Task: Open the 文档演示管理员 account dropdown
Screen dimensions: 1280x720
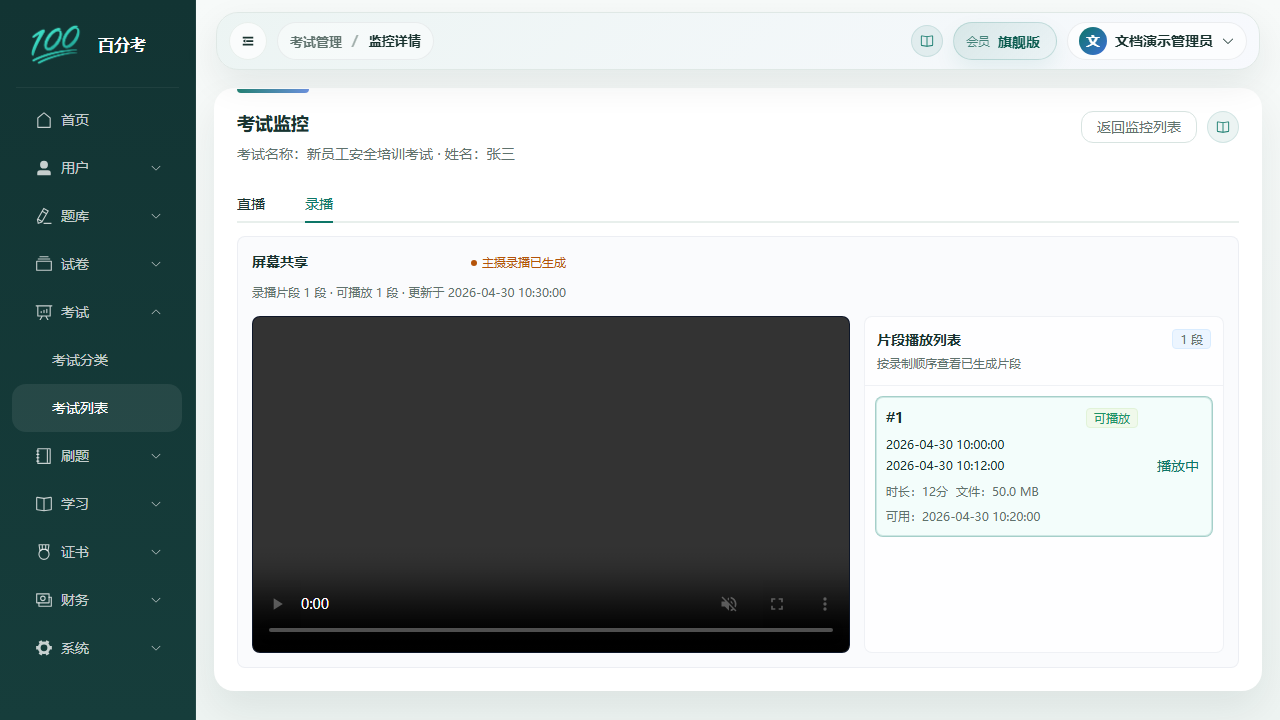Action: (x=1157, y=41)
